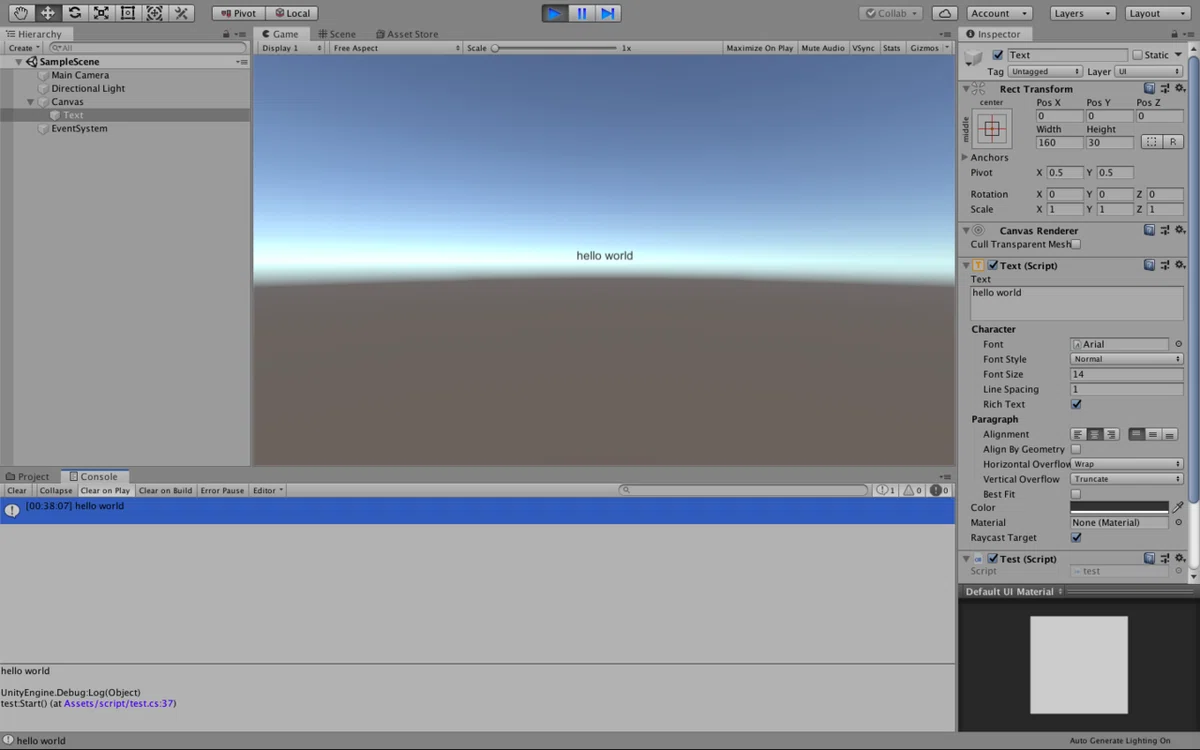The image size is (1200, 750).
Task: Open Assets/script/test.cs:37 link
Action: [120, 703]
